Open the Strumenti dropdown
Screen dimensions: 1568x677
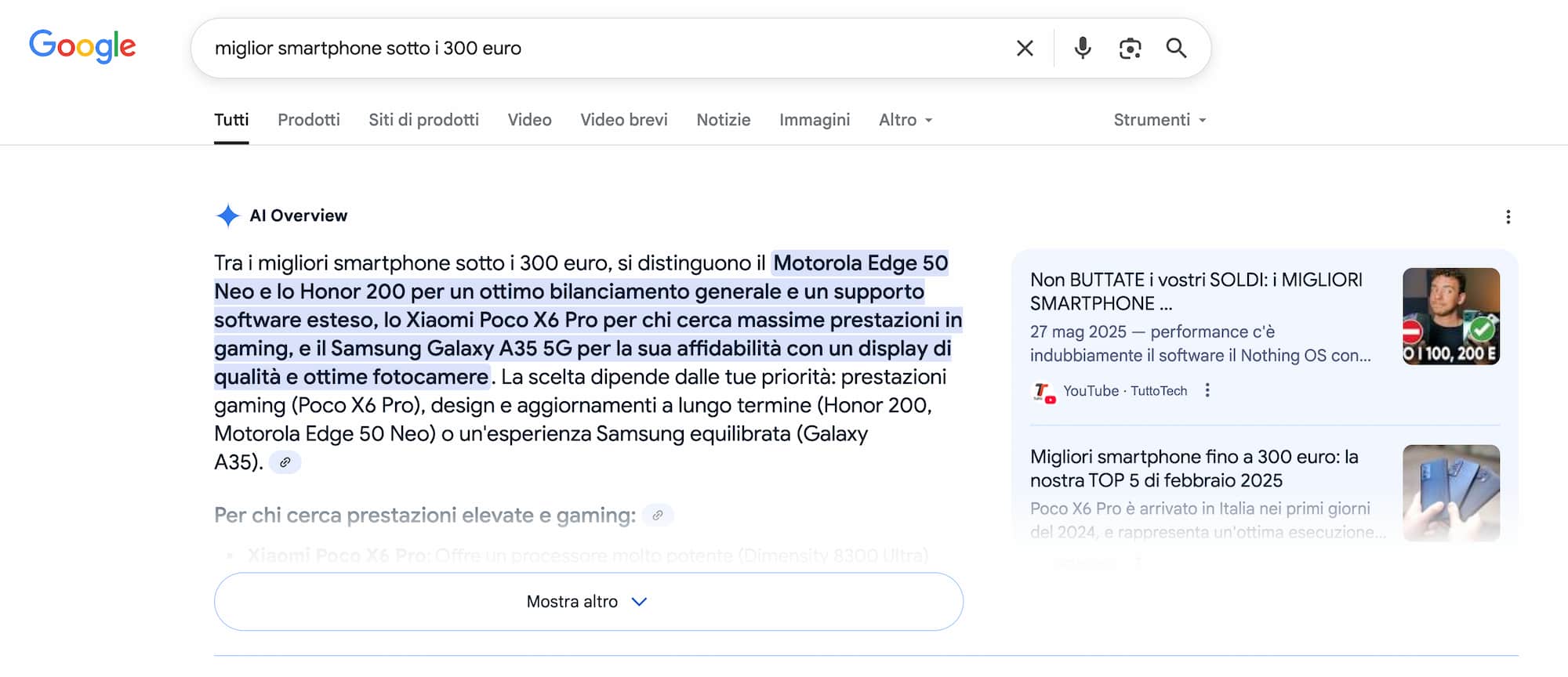1160,120
